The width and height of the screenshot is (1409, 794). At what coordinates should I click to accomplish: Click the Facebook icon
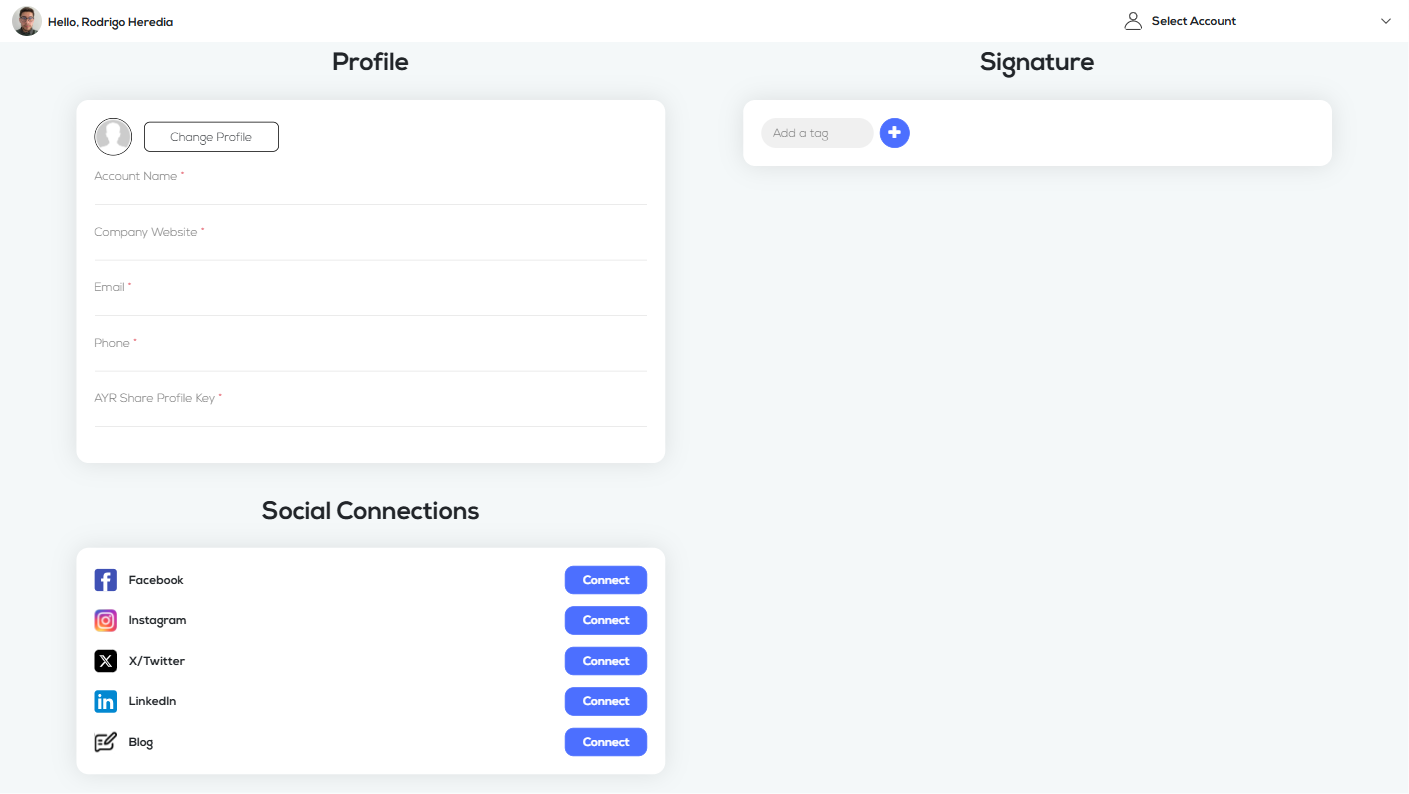tap(105, 579)
